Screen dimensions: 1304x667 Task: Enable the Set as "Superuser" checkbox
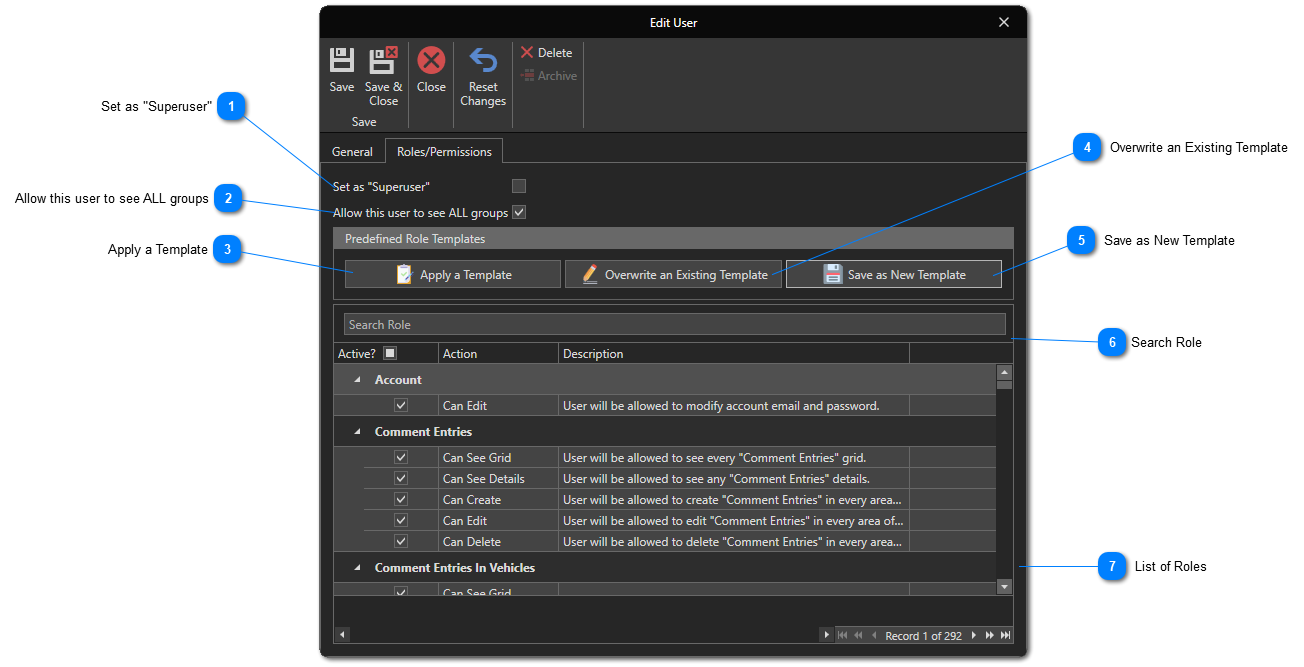point(518,186)
